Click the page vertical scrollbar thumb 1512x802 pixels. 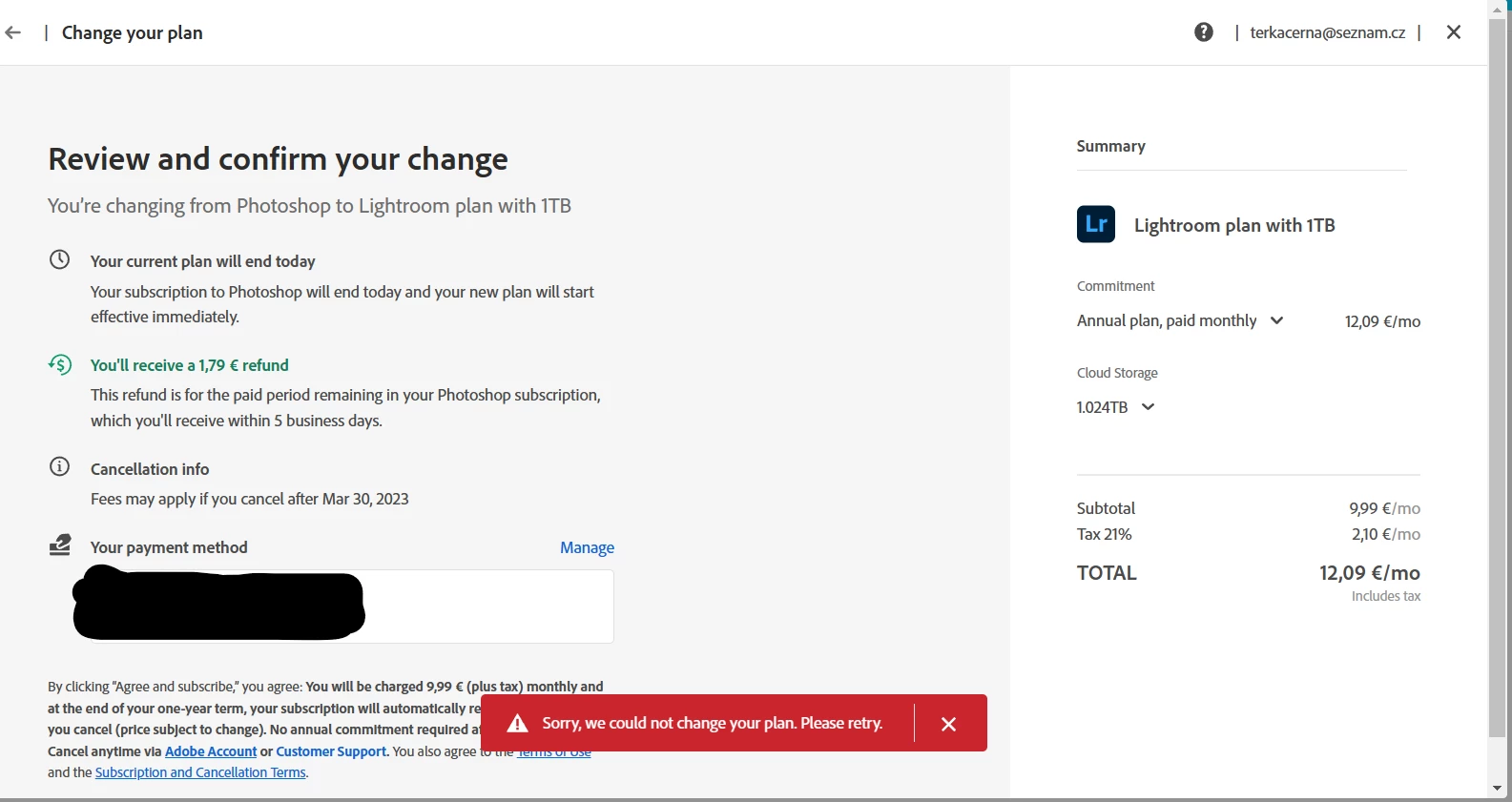[1497, 377]
